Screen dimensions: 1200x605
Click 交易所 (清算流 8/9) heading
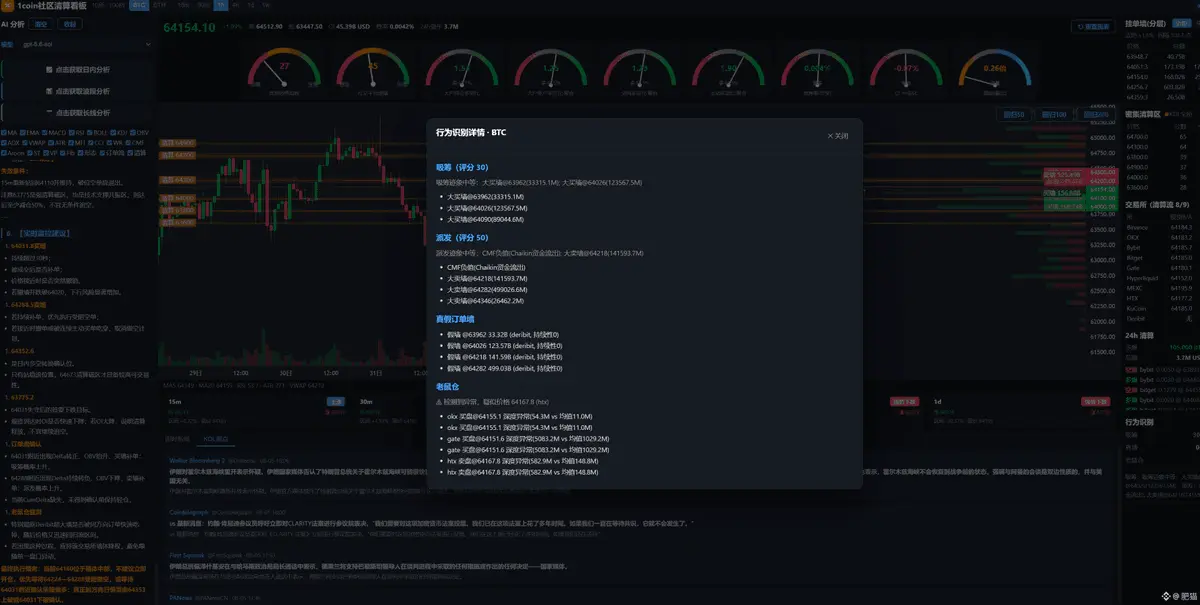tap(1158, 204)
